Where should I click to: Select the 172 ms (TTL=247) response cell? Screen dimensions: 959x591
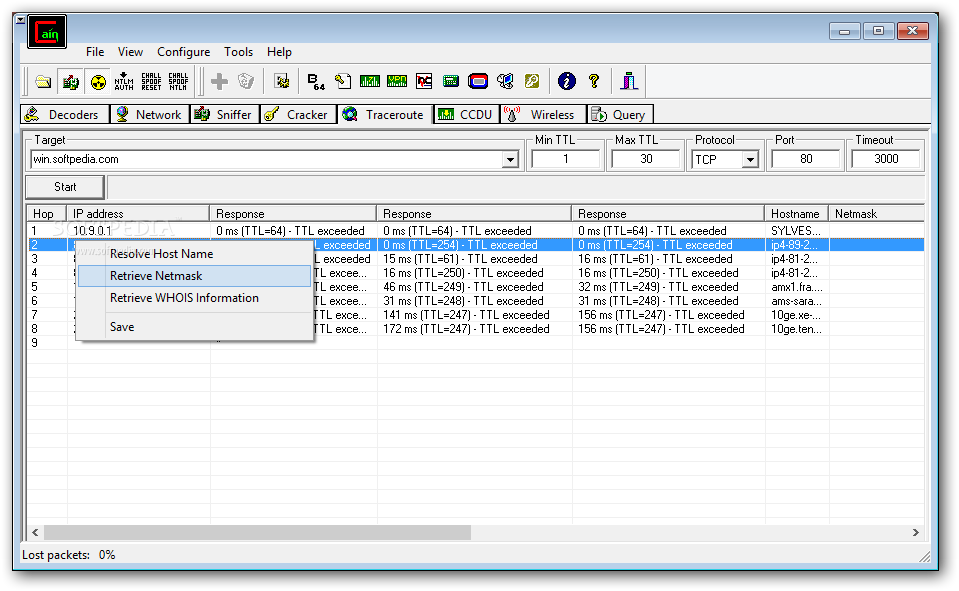474,329
